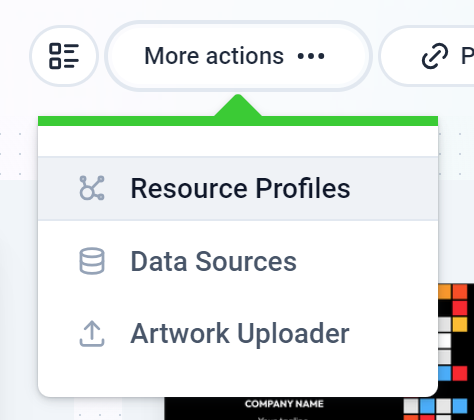Click the green bar heading the dropdown panel

click(x=238, y=121)
